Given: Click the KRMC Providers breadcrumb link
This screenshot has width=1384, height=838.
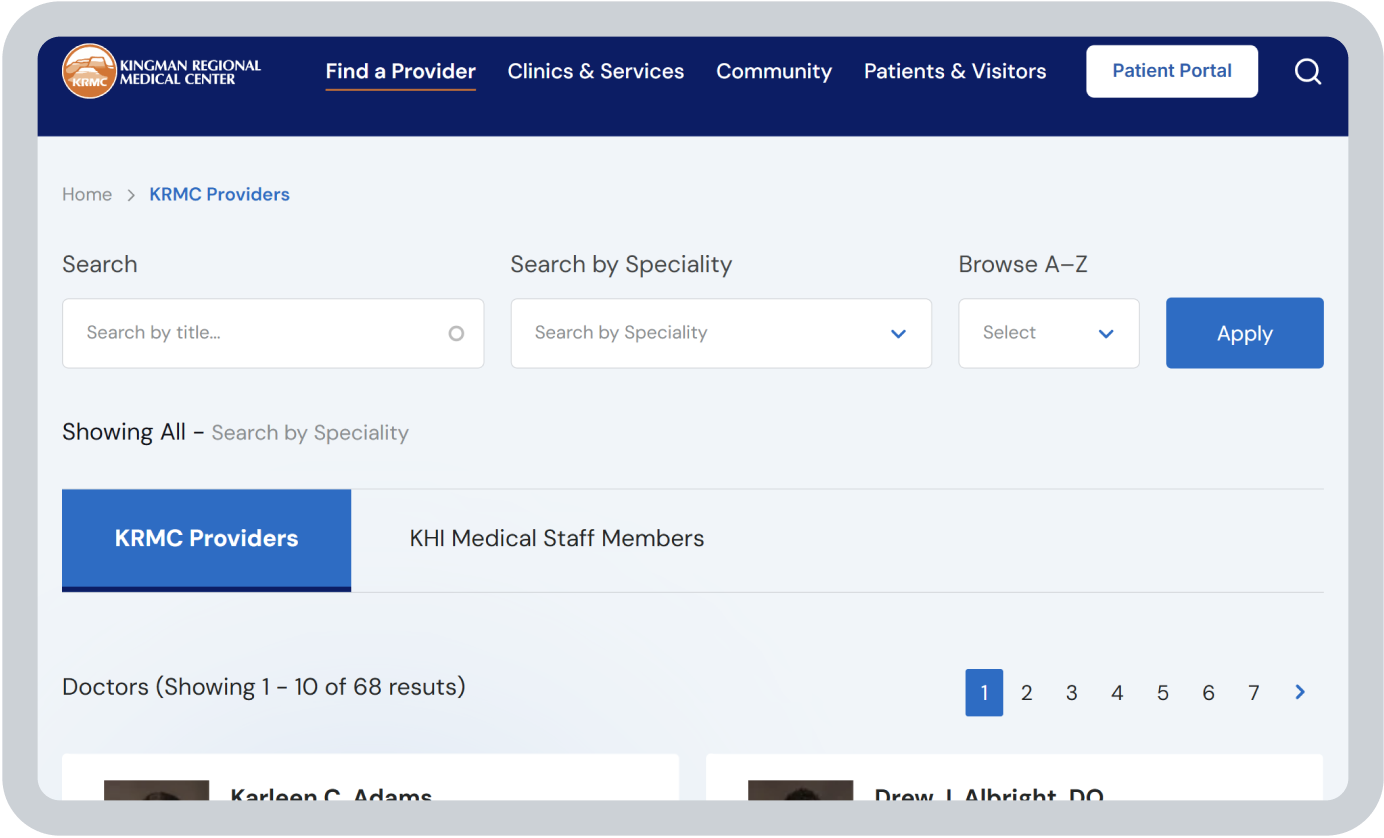Looking at the screenshot, I should click(219, 194).
